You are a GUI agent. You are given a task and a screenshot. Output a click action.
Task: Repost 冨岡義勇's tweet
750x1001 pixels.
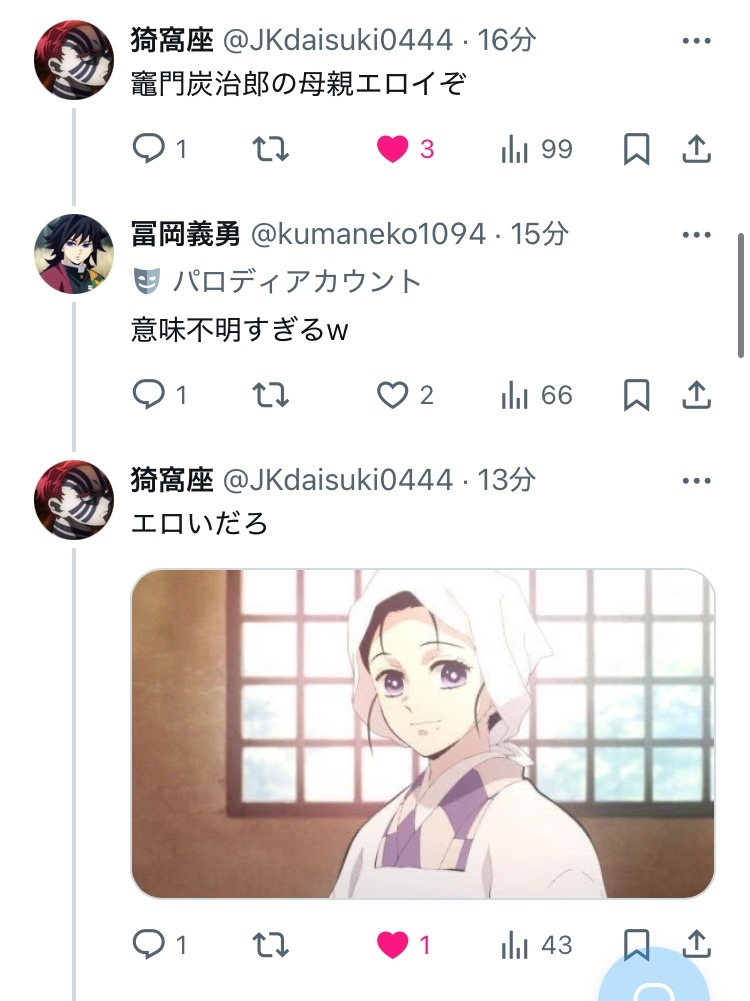pyautogui.click(x=271, y=395)
